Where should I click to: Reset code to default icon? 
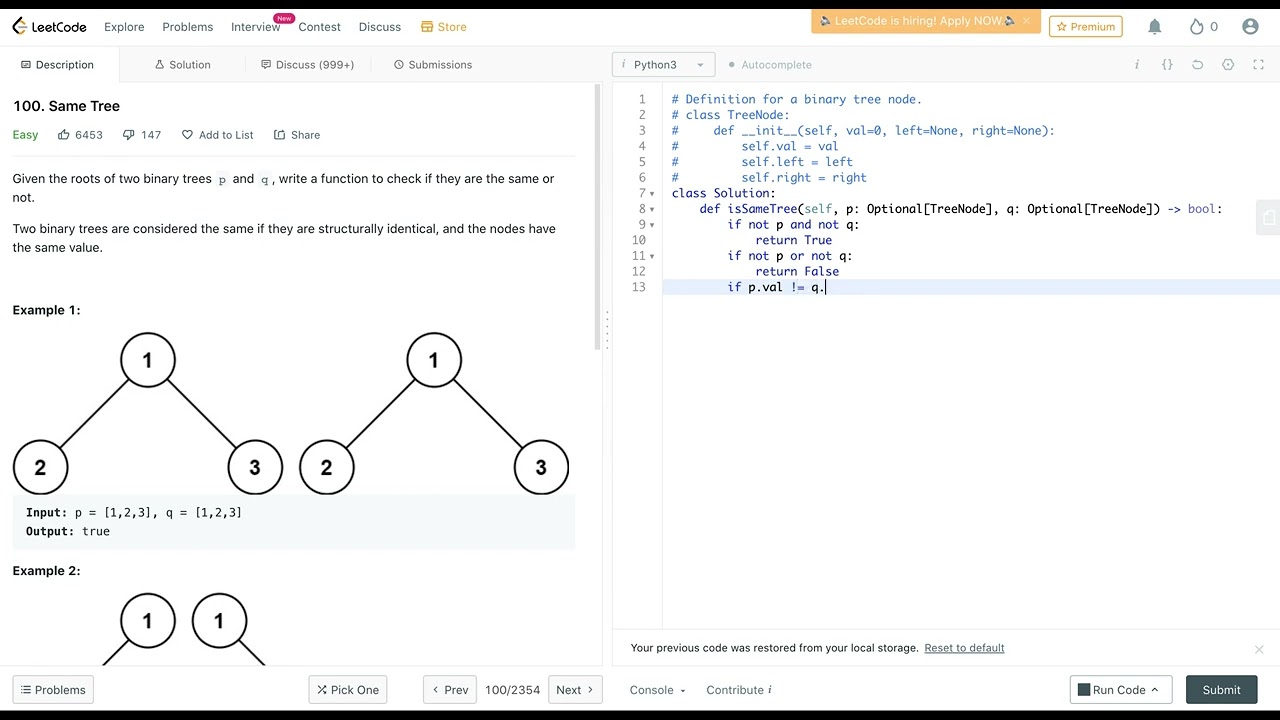1197,65
